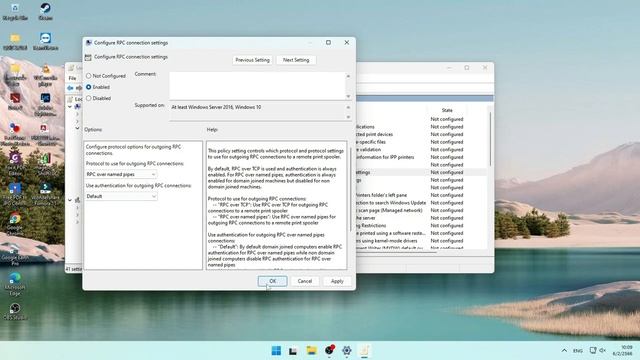
Task: Open Microsoft Edge desktop shortcut
Action: tap(15, 284)
